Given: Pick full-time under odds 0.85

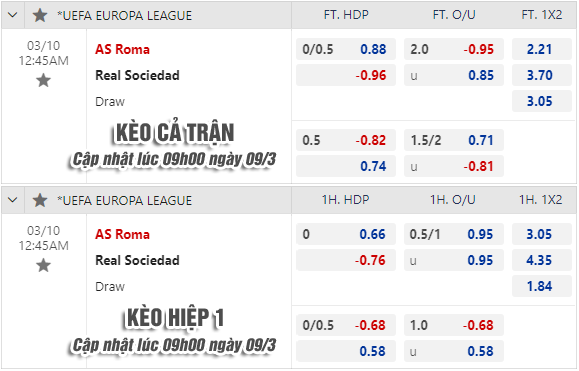Looking at the screenshot, I should (454, 75).
